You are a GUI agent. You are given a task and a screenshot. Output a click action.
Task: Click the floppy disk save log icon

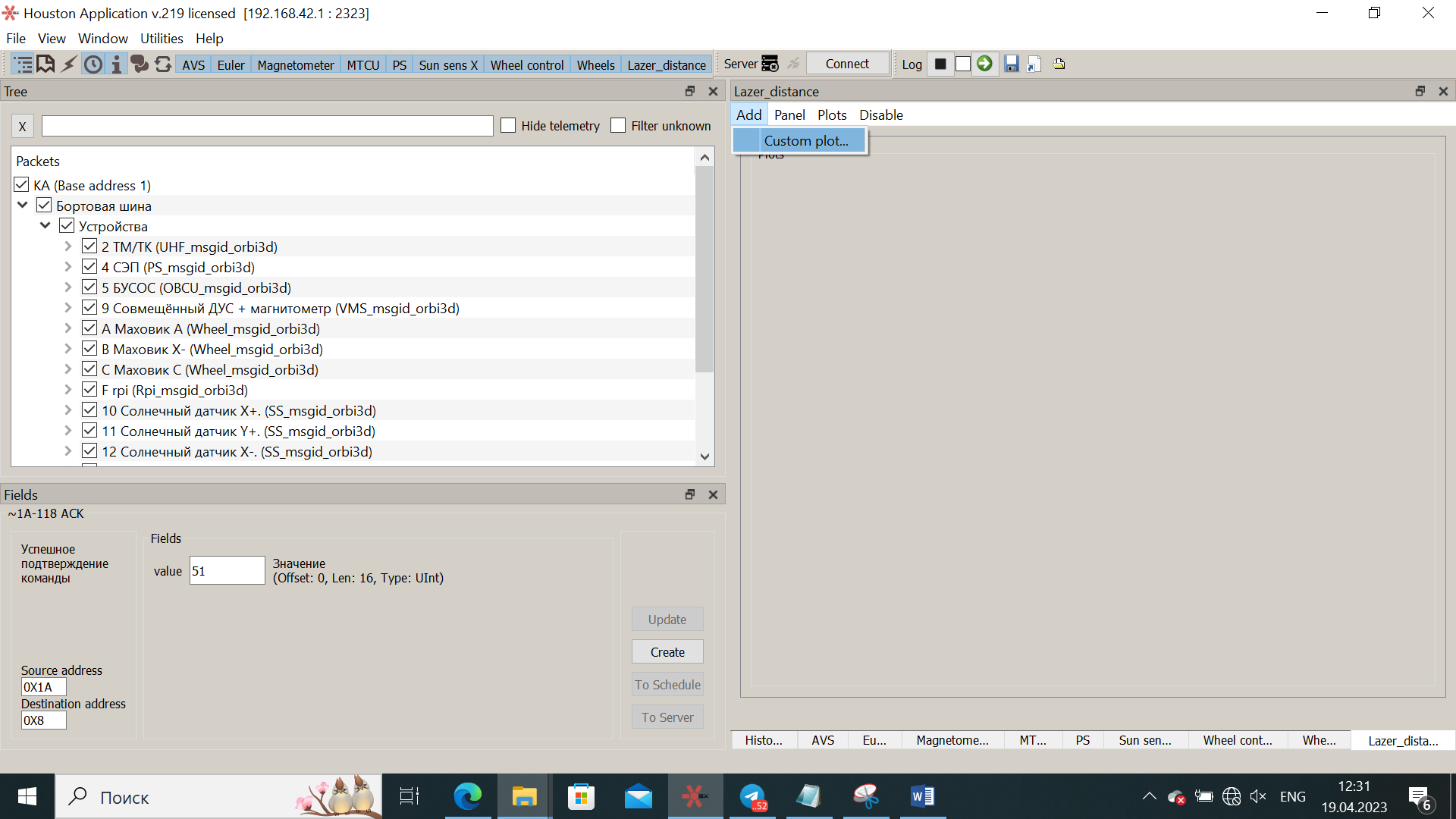(1011, 64)
